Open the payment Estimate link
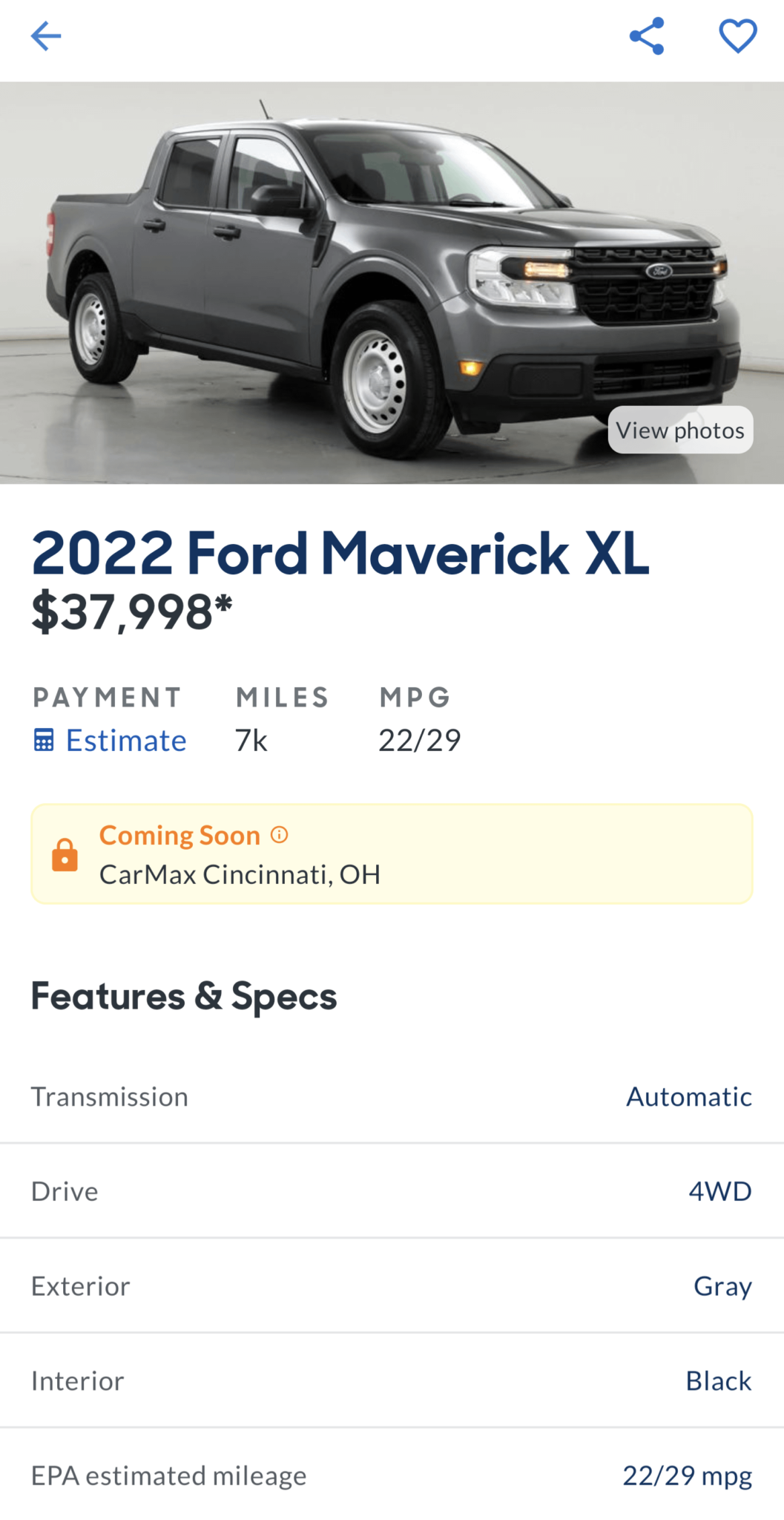784x1520 pixels. tap(126, 740)
